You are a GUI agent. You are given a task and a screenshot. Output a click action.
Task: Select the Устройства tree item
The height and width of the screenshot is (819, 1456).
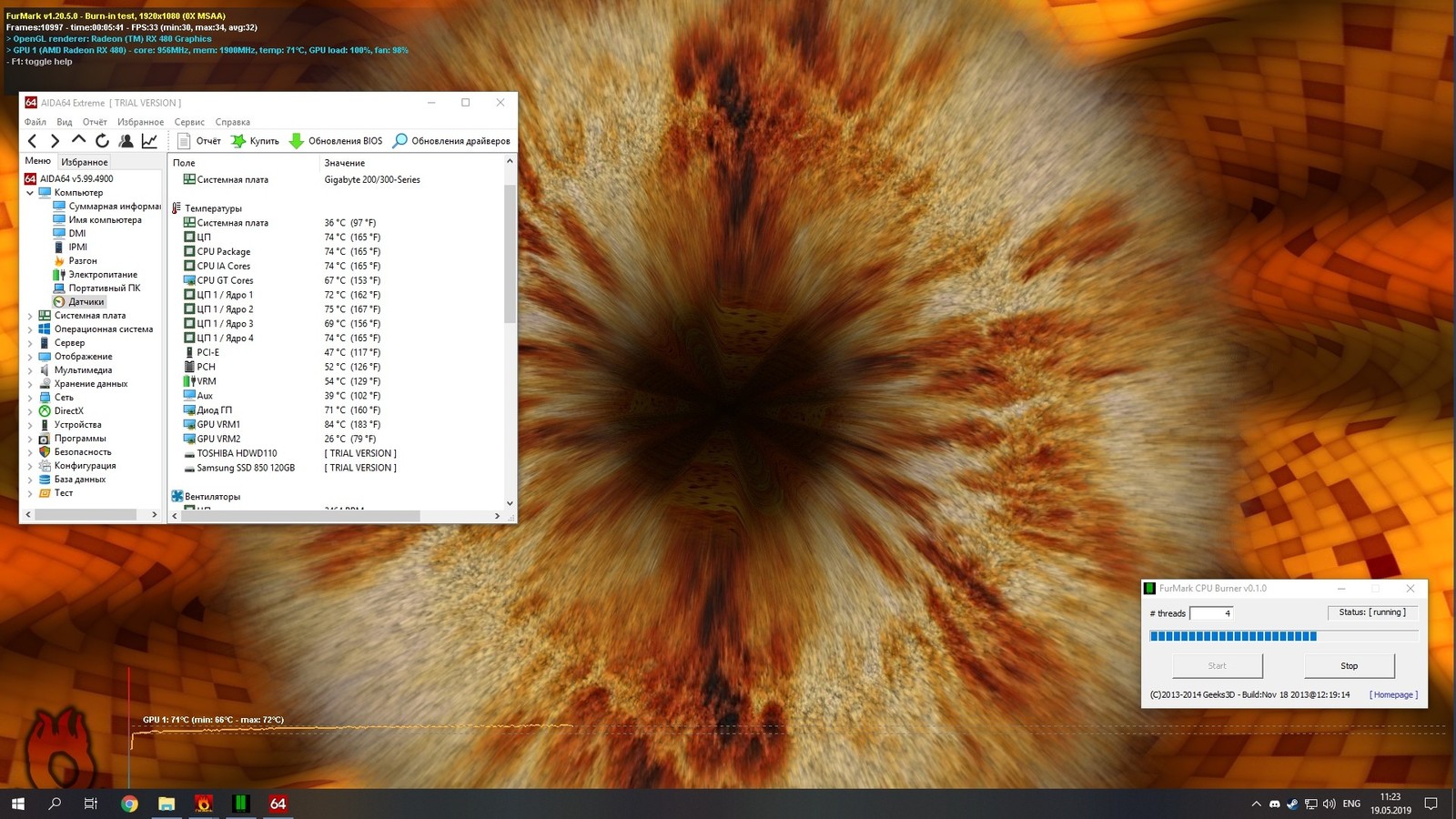pyautogui.click(x=70, y=425)
